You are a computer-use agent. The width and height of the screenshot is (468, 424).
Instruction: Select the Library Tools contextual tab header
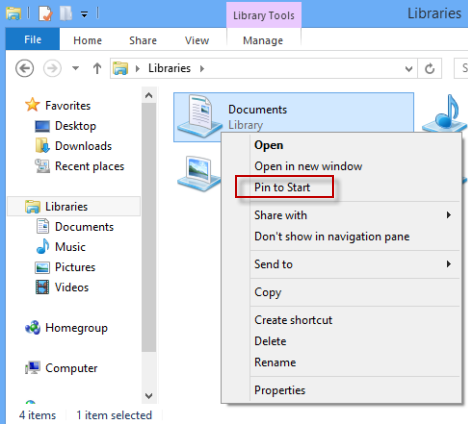264,15
